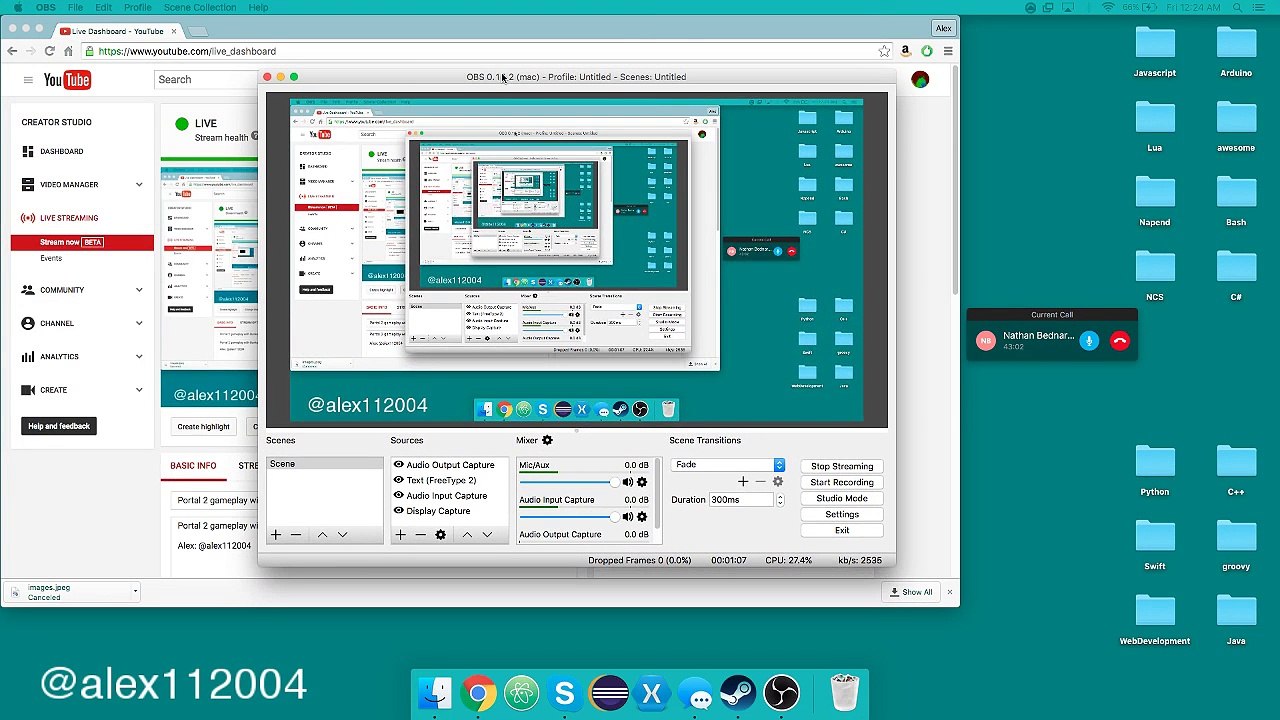Open transition properties gear under Fade
Screen dimensions: 1280x720
pyautogui.click(x=777, y=482)
